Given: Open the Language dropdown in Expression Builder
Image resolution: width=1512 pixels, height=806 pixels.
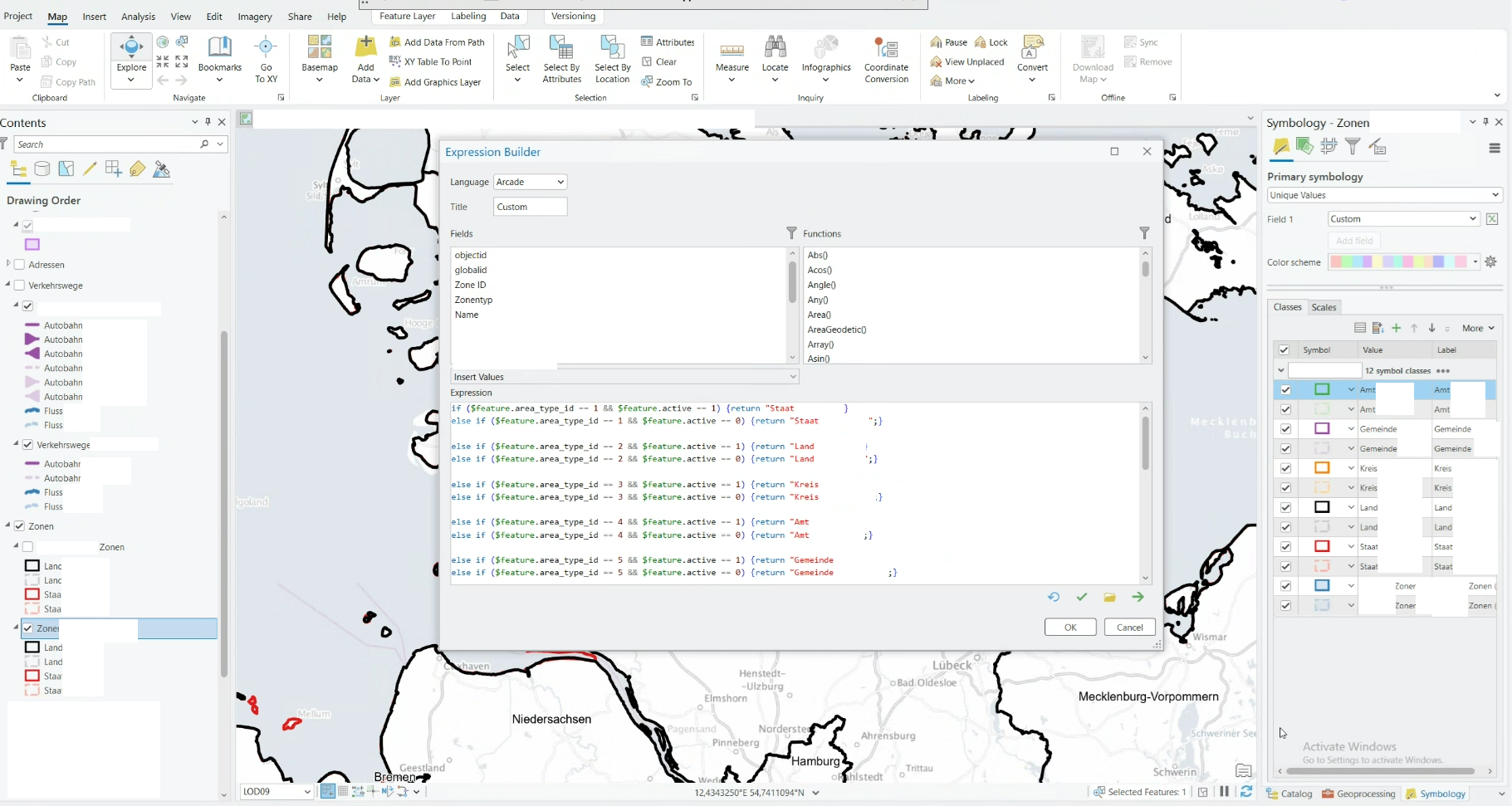Looking at the screenshot, I should 530,182.
